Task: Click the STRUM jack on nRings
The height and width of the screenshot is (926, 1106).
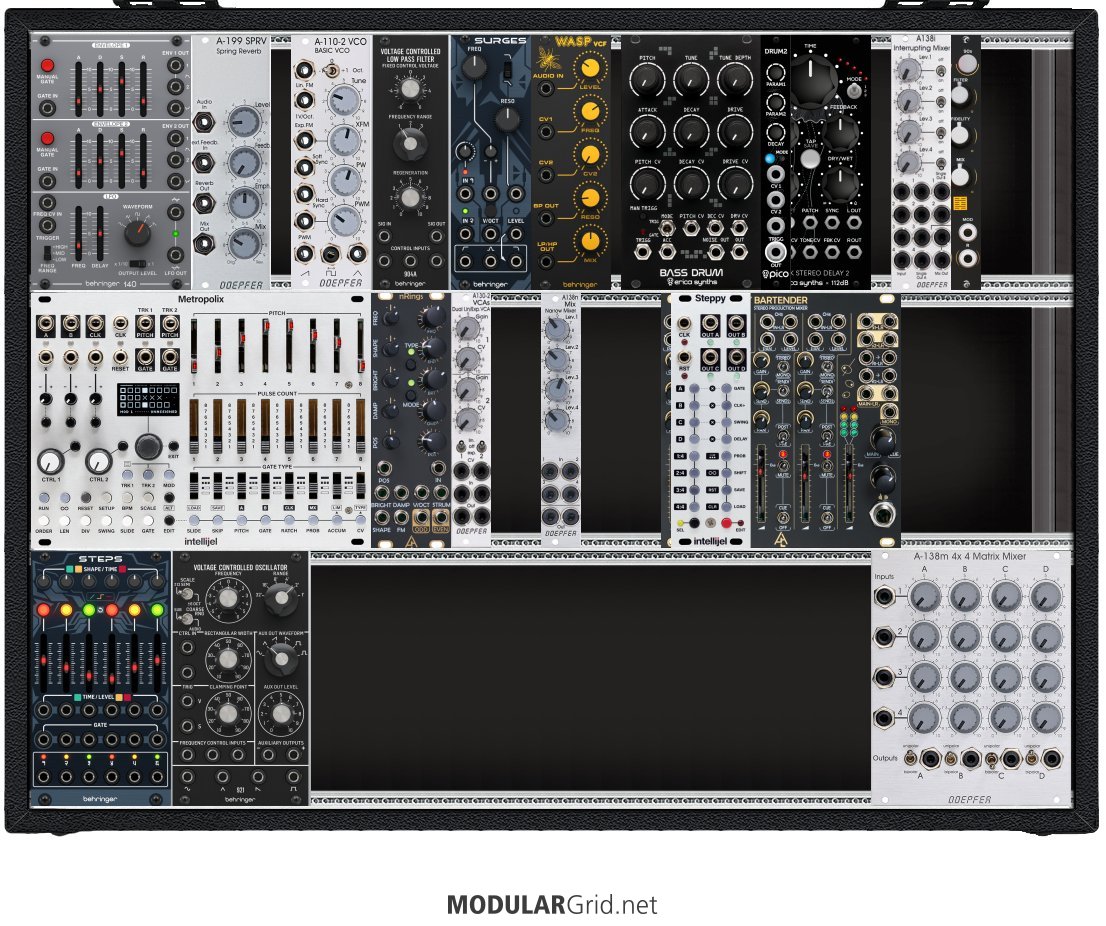Action: tap(441, 493)
